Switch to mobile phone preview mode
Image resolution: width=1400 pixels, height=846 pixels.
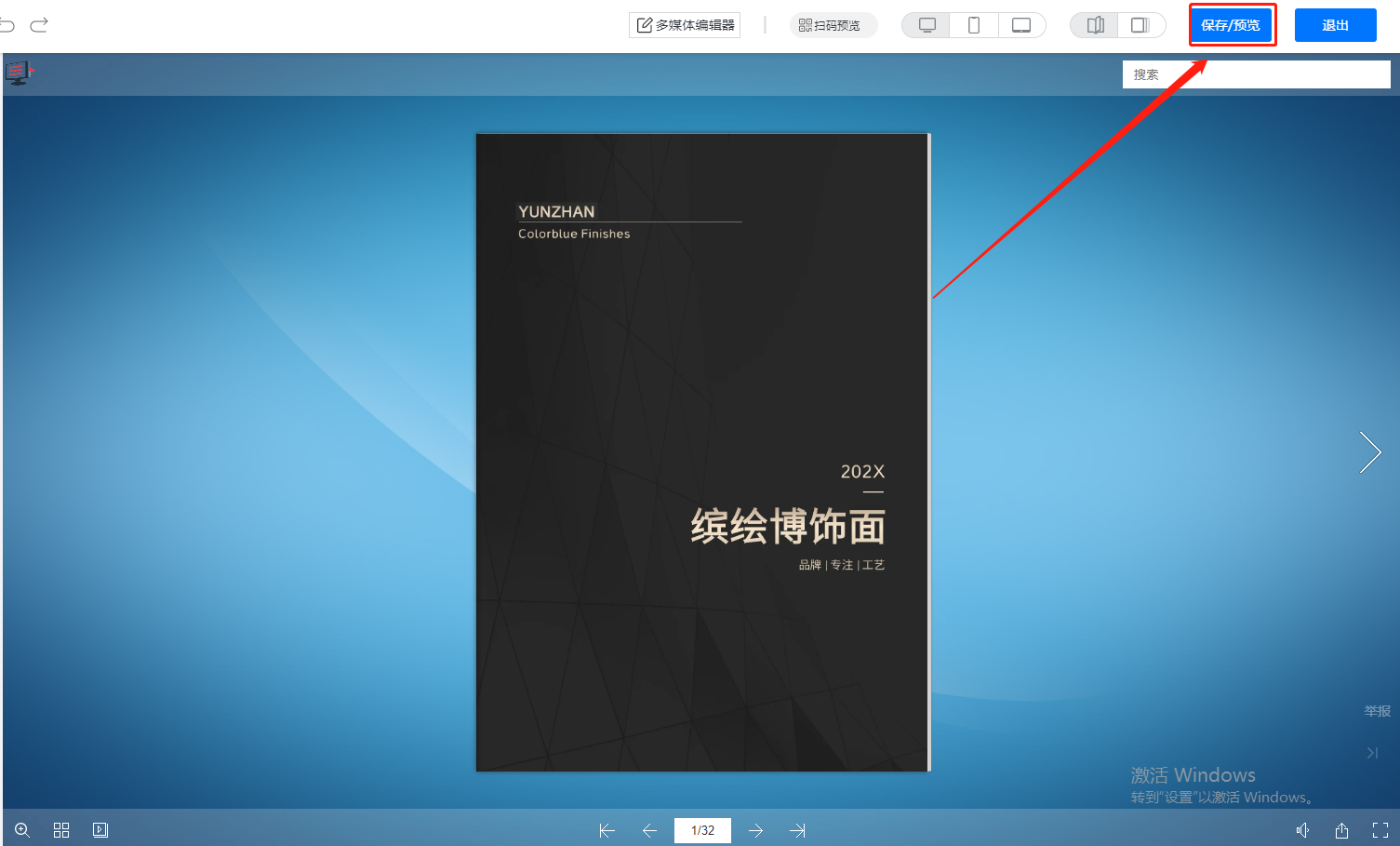pyautogui.click(x=974, y=25)
